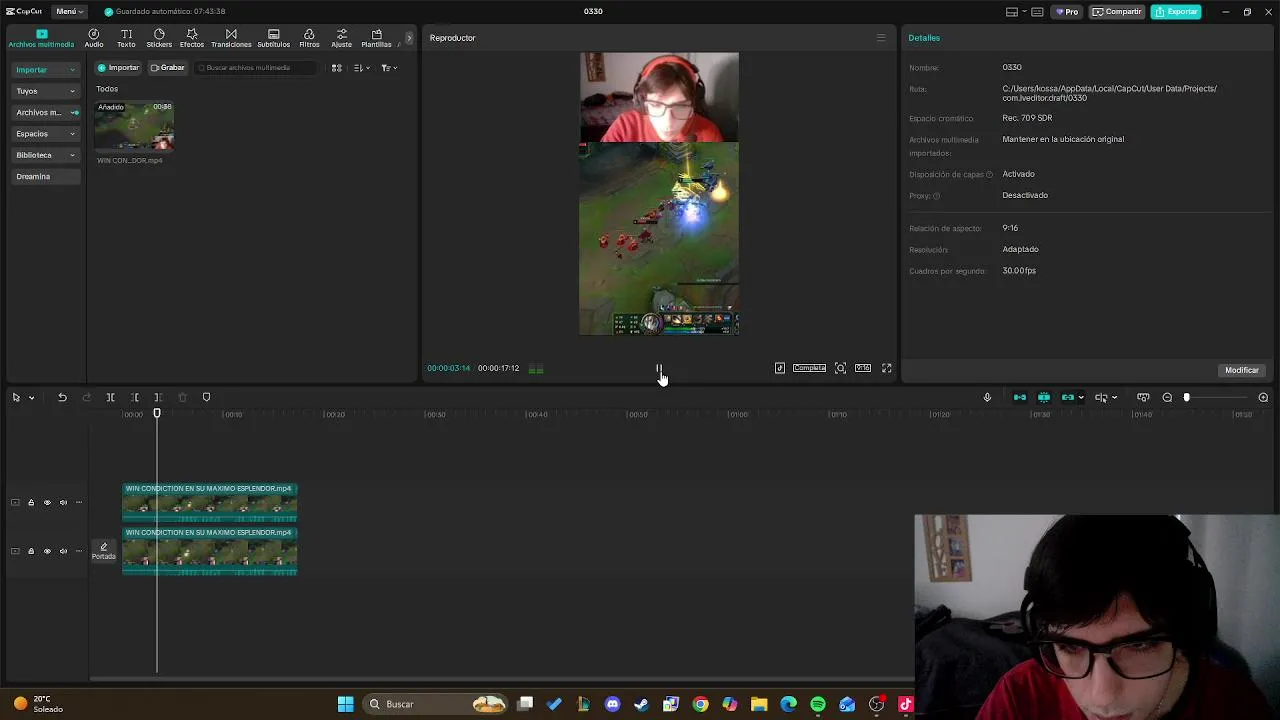Mute the lower main track

pyautogui.click(x=63, y=551)
